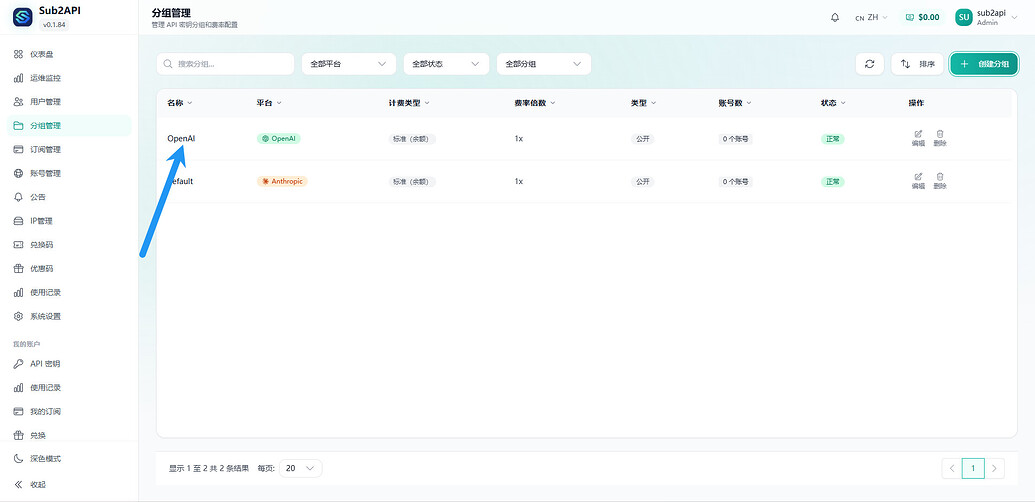Open the 全部平台 filter dropdown
This screenshot has height=502, width=1035.
349,64
